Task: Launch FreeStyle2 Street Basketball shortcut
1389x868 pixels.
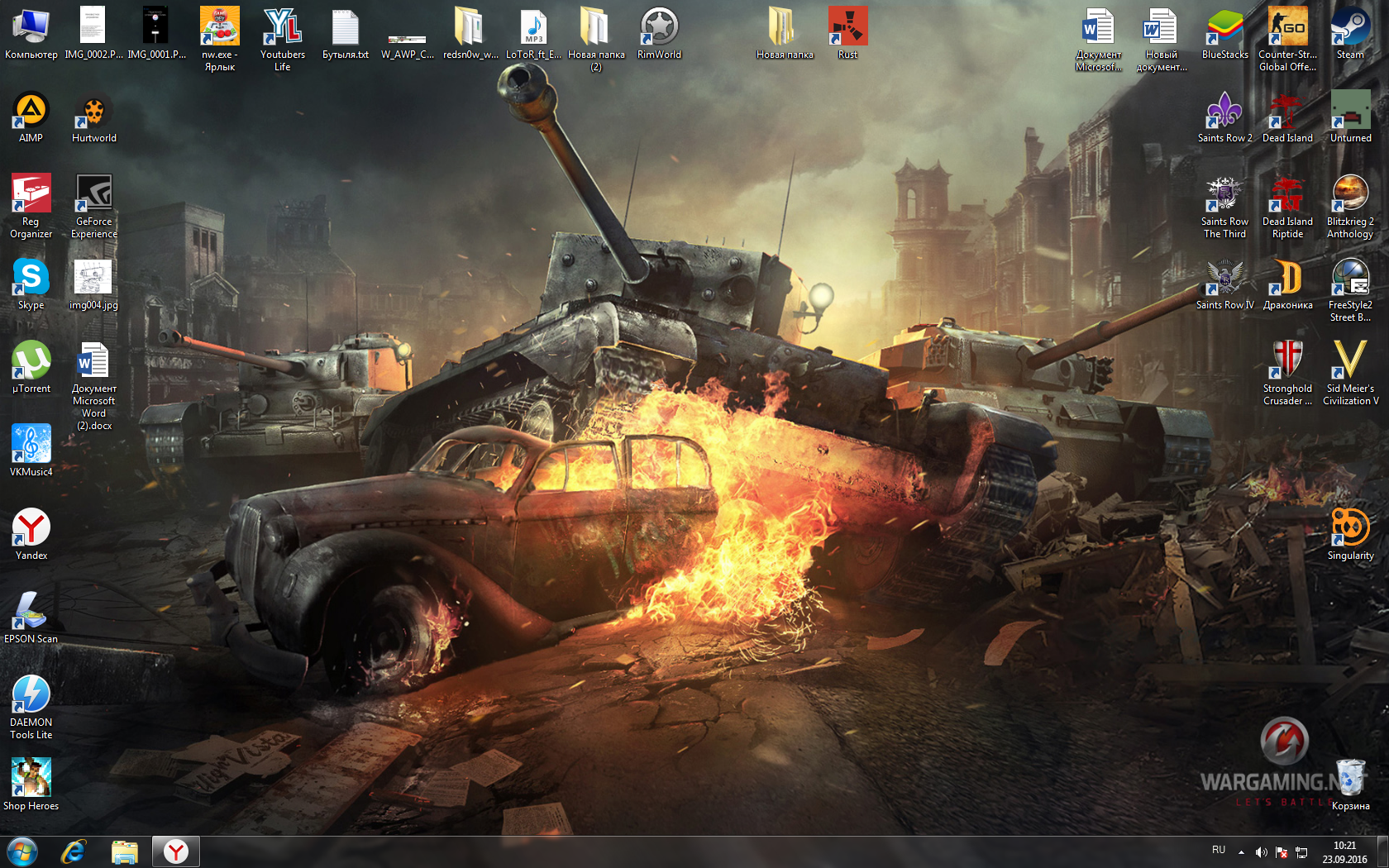Action: click(x=1350, y=289)
